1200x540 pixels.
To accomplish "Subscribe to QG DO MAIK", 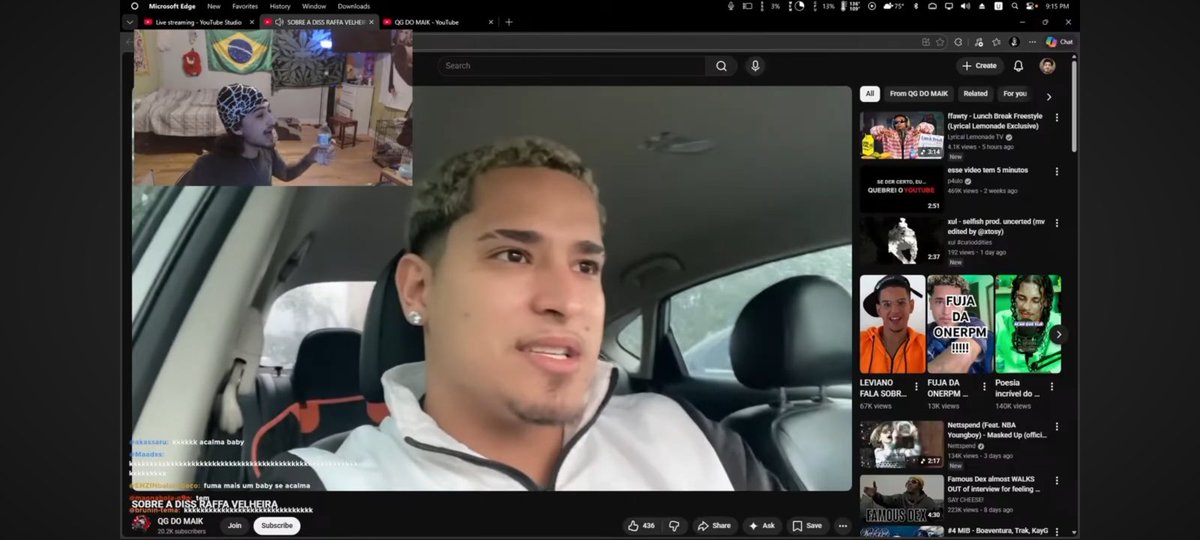I will click(x=277, y=525).
